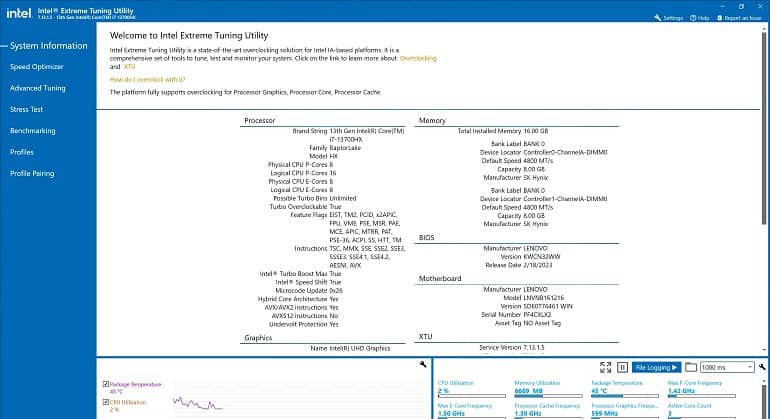Open 'How do I overclock with it?' link
The image size is (770, 419).
coord(147,80)
